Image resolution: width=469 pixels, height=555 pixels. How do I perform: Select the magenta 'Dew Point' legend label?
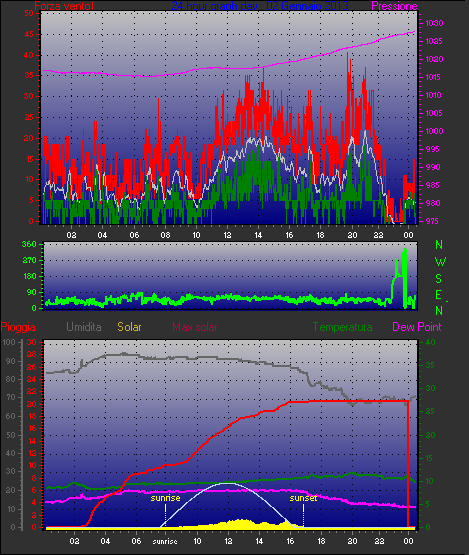[417, 327]
